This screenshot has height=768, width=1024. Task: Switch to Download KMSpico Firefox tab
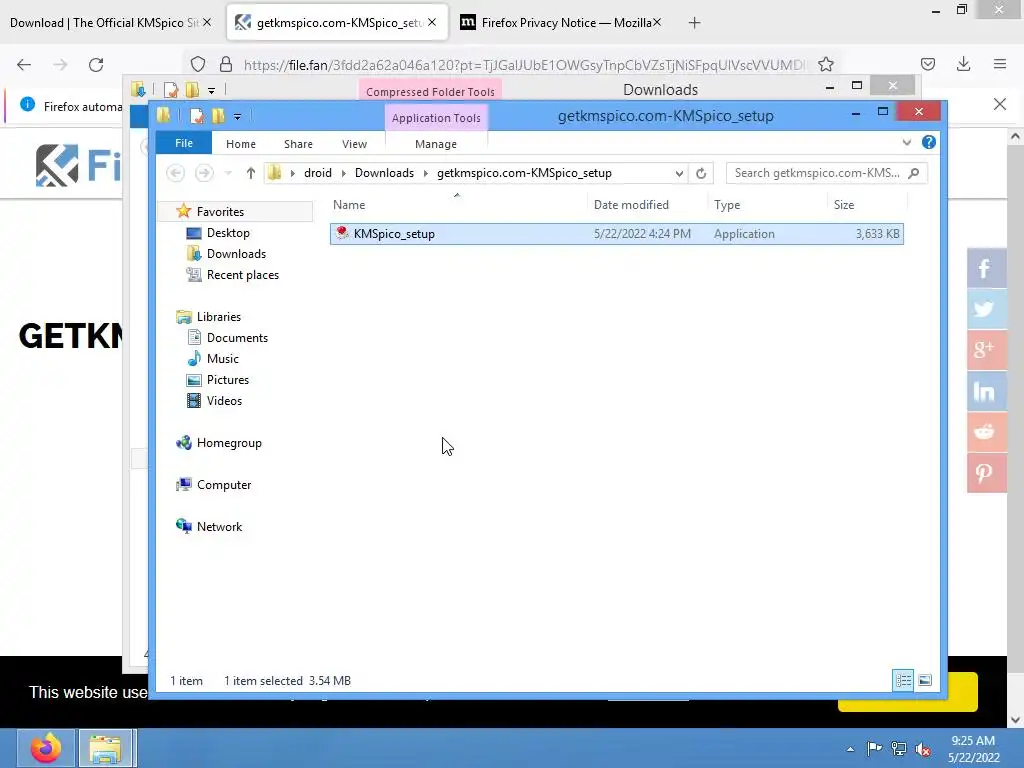click(104, 23)
